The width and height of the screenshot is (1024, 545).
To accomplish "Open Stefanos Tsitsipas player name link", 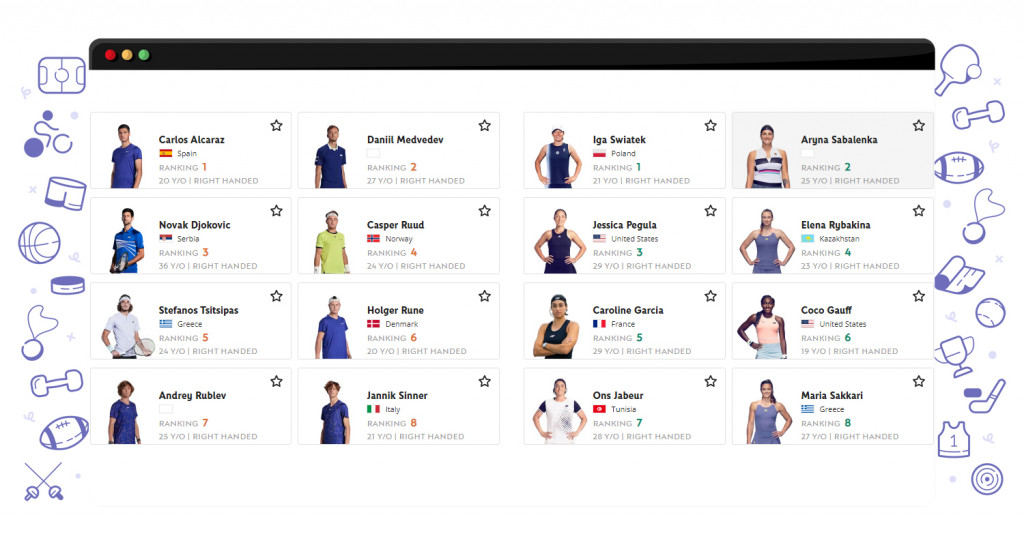I will pyautogui.click(x=198, y=310).
